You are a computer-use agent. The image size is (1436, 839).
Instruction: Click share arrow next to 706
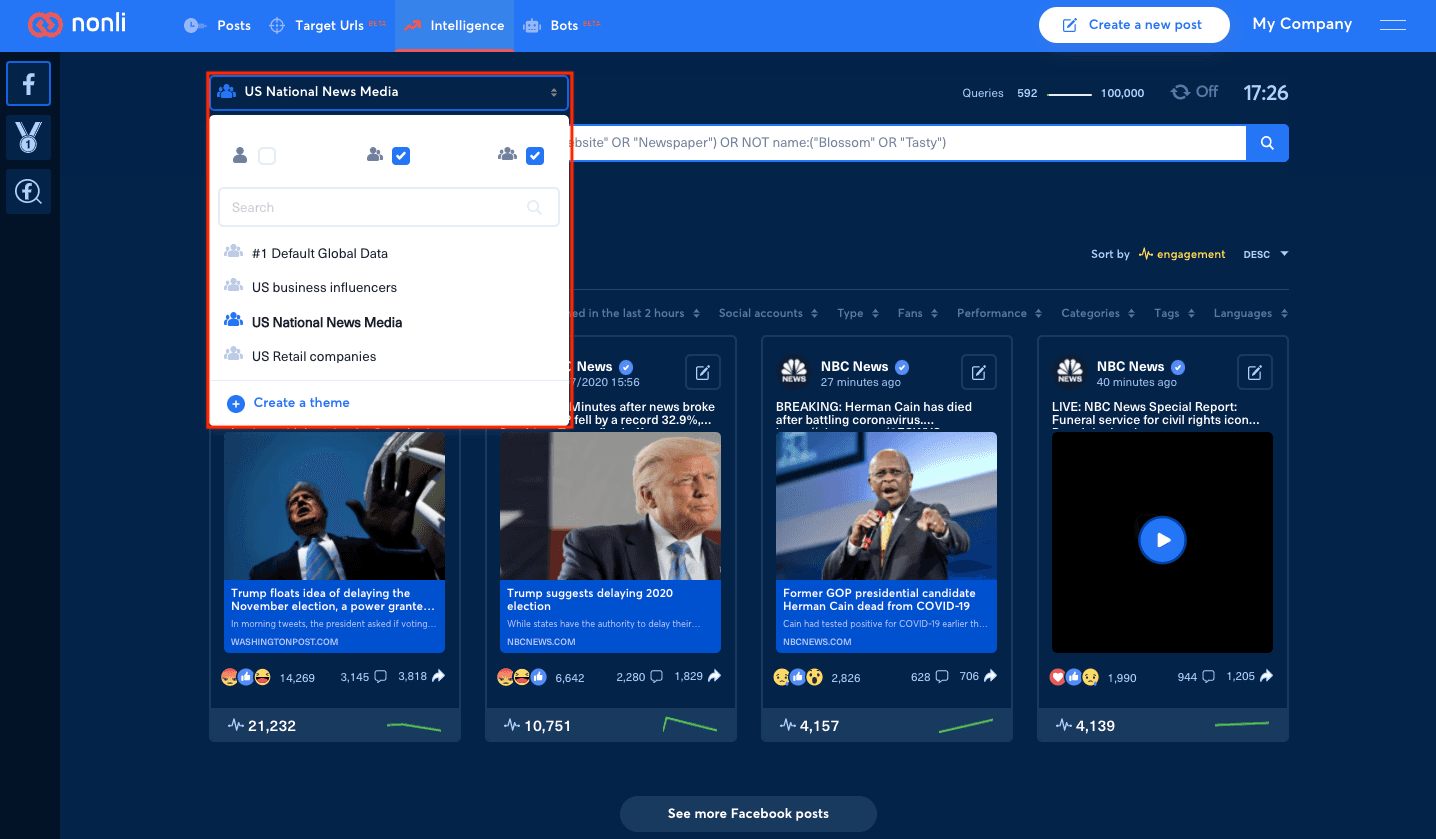(x=990, y=676)
